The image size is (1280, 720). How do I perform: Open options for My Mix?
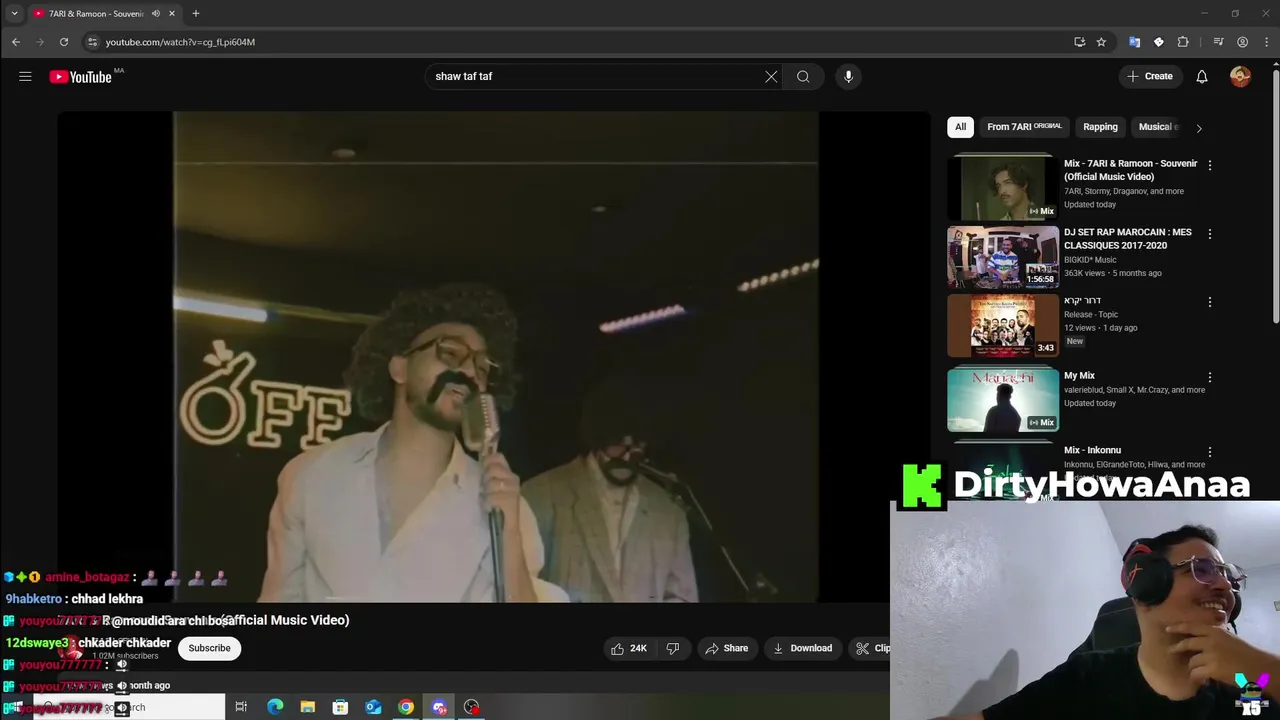click(1210, 377)
